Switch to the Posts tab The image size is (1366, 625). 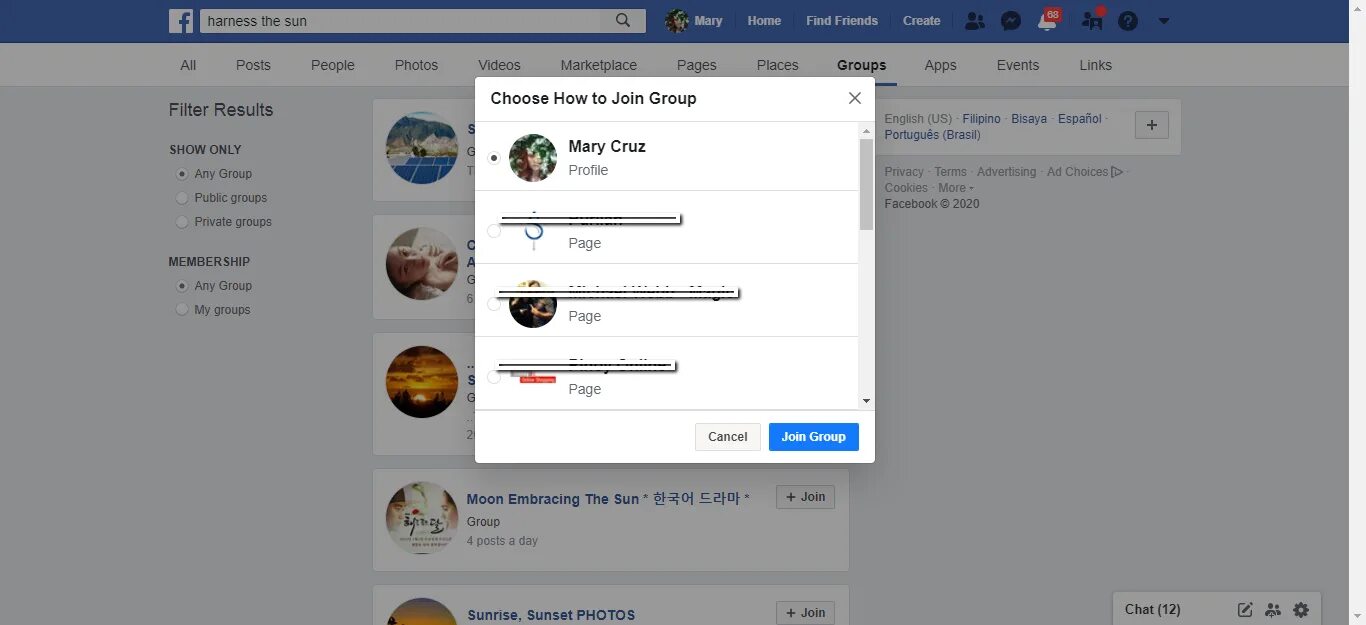click(x=253, y=65)
